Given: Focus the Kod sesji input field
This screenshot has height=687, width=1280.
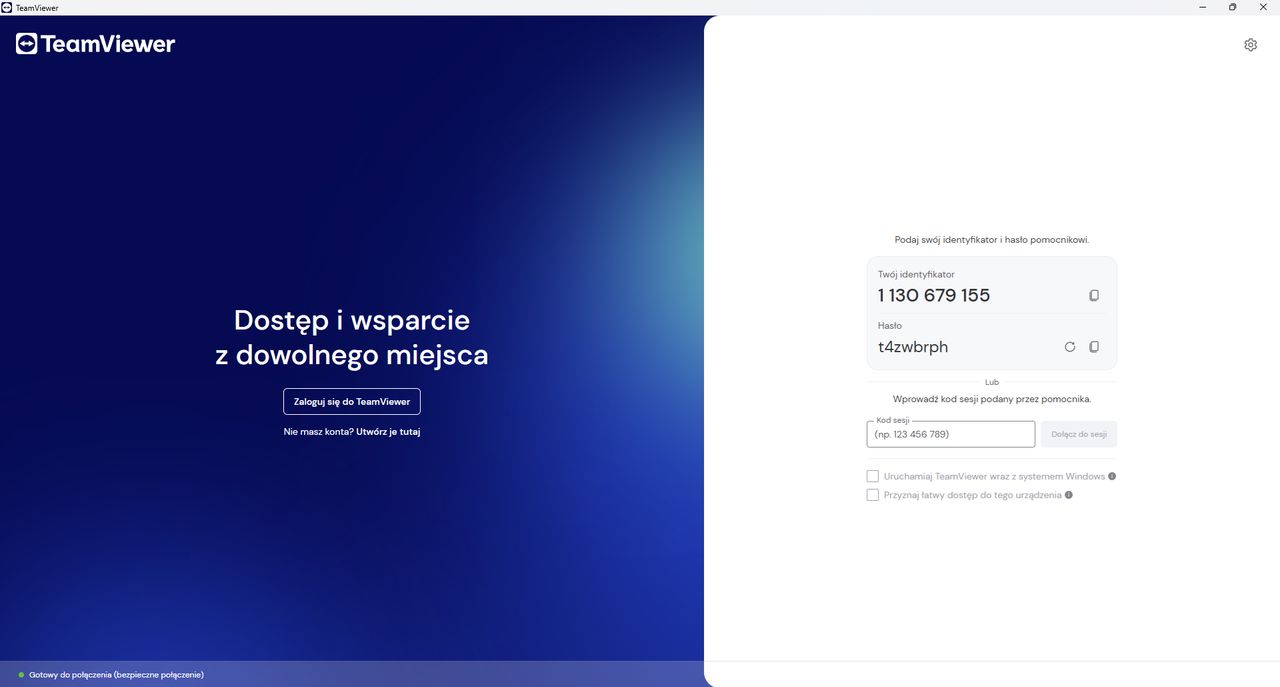Looking at the screenshot, I should tap(951, 434).
